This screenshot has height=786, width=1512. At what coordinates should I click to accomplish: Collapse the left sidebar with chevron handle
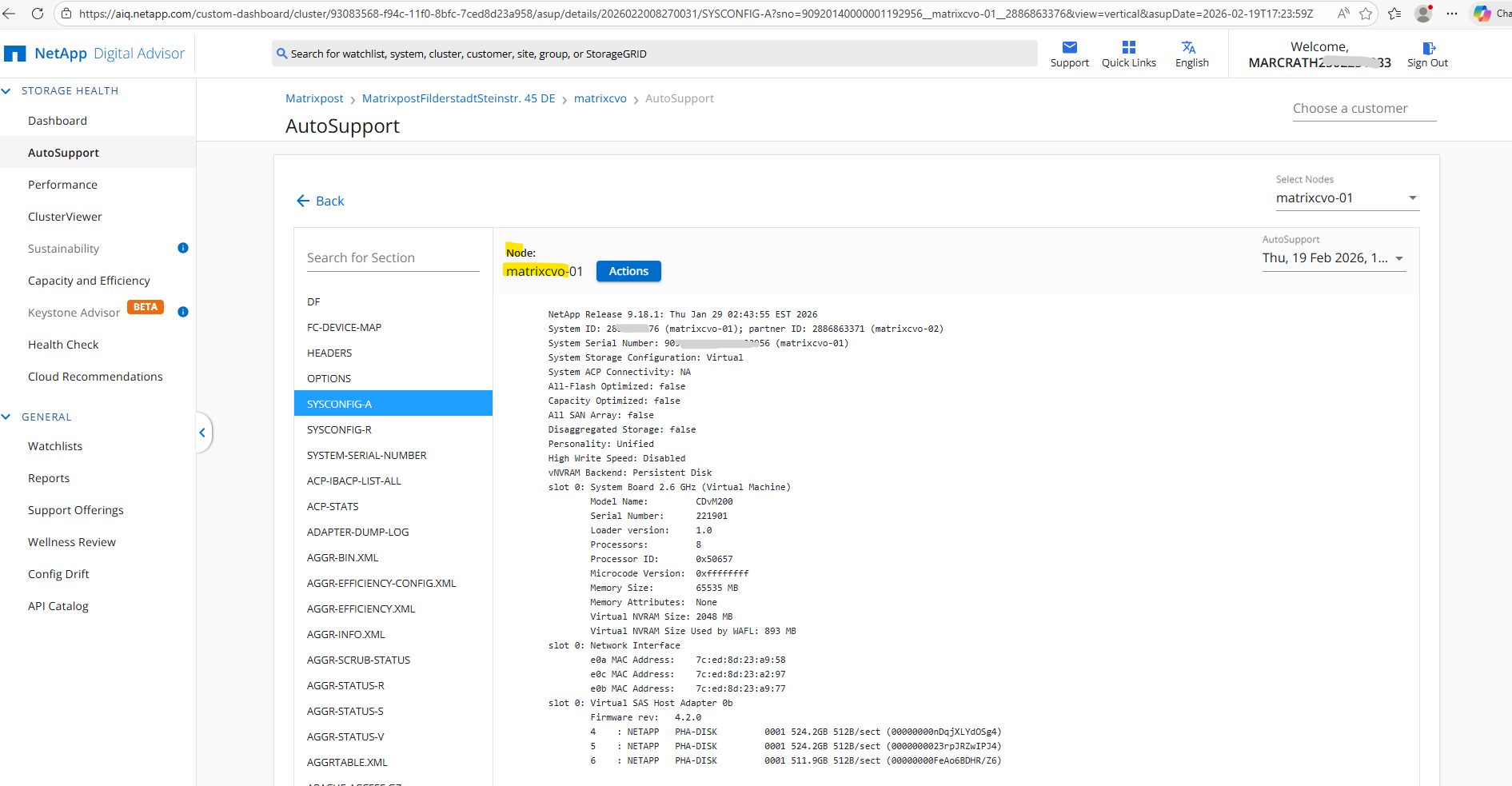pos(202,433)
